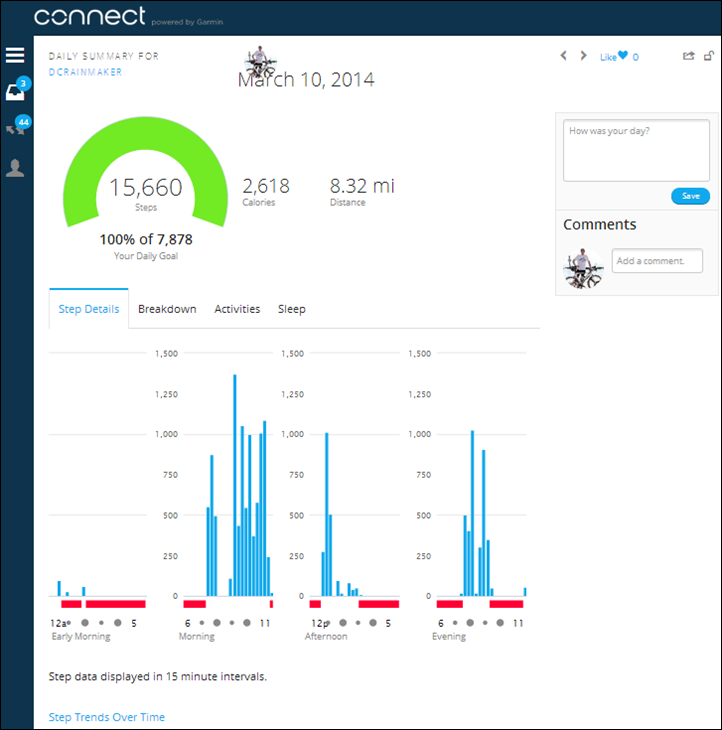Open the Step Trends Over Time link
722x730 pixels.
pyautogui.click(x=107, y=717)
